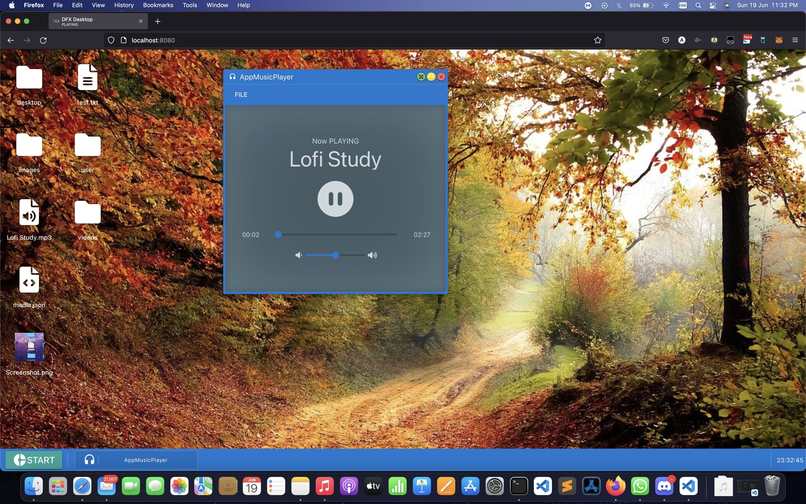Click the Wi-Fi status icon

[667, 5]
